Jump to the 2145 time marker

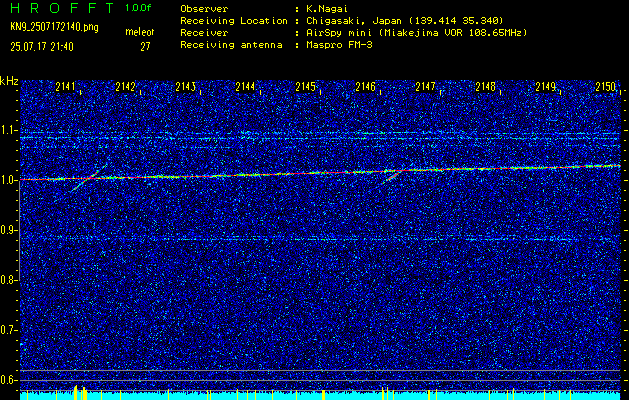(x=305, y=86)
